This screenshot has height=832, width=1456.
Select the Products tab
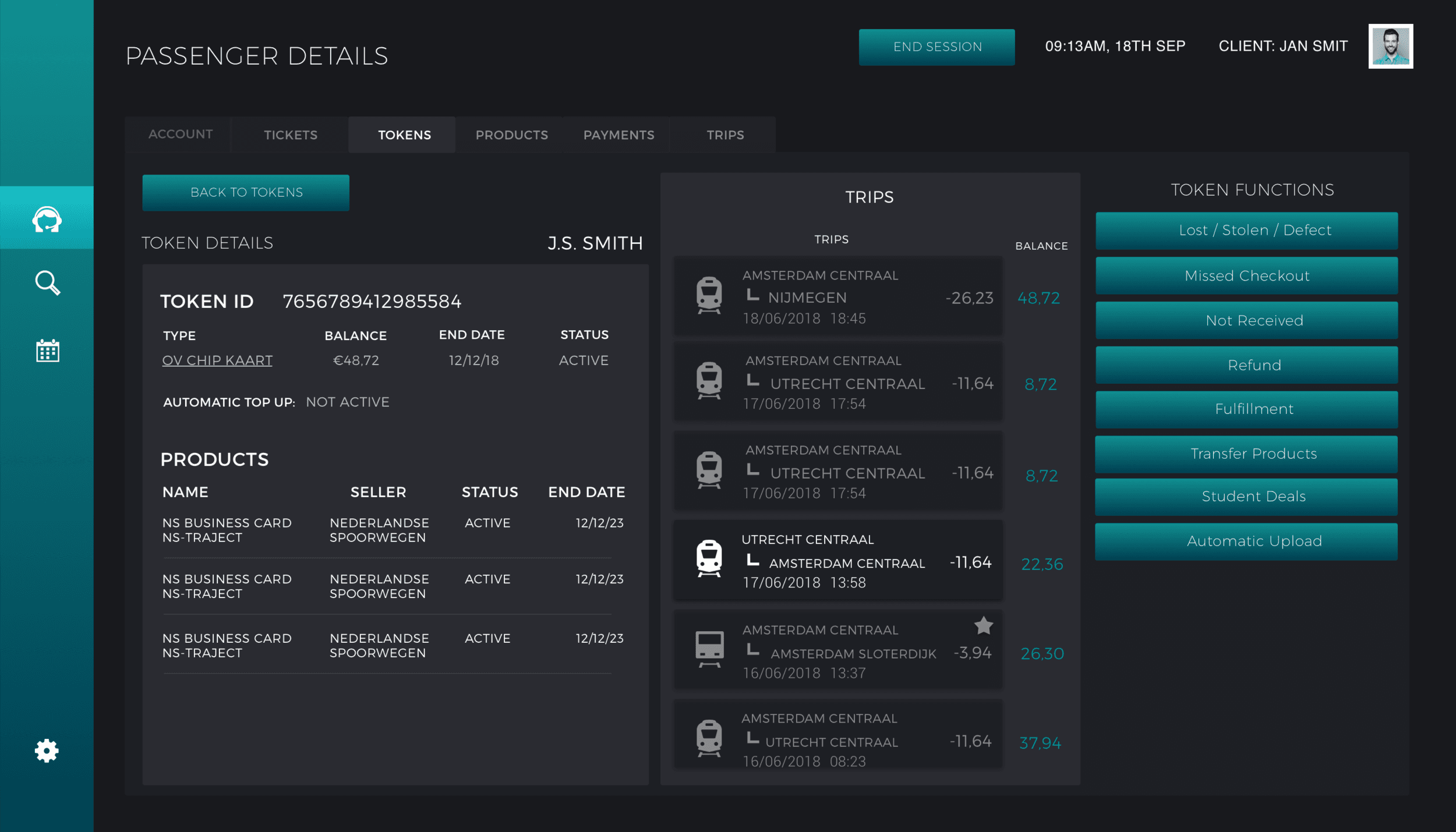click(x=511, y=135)
